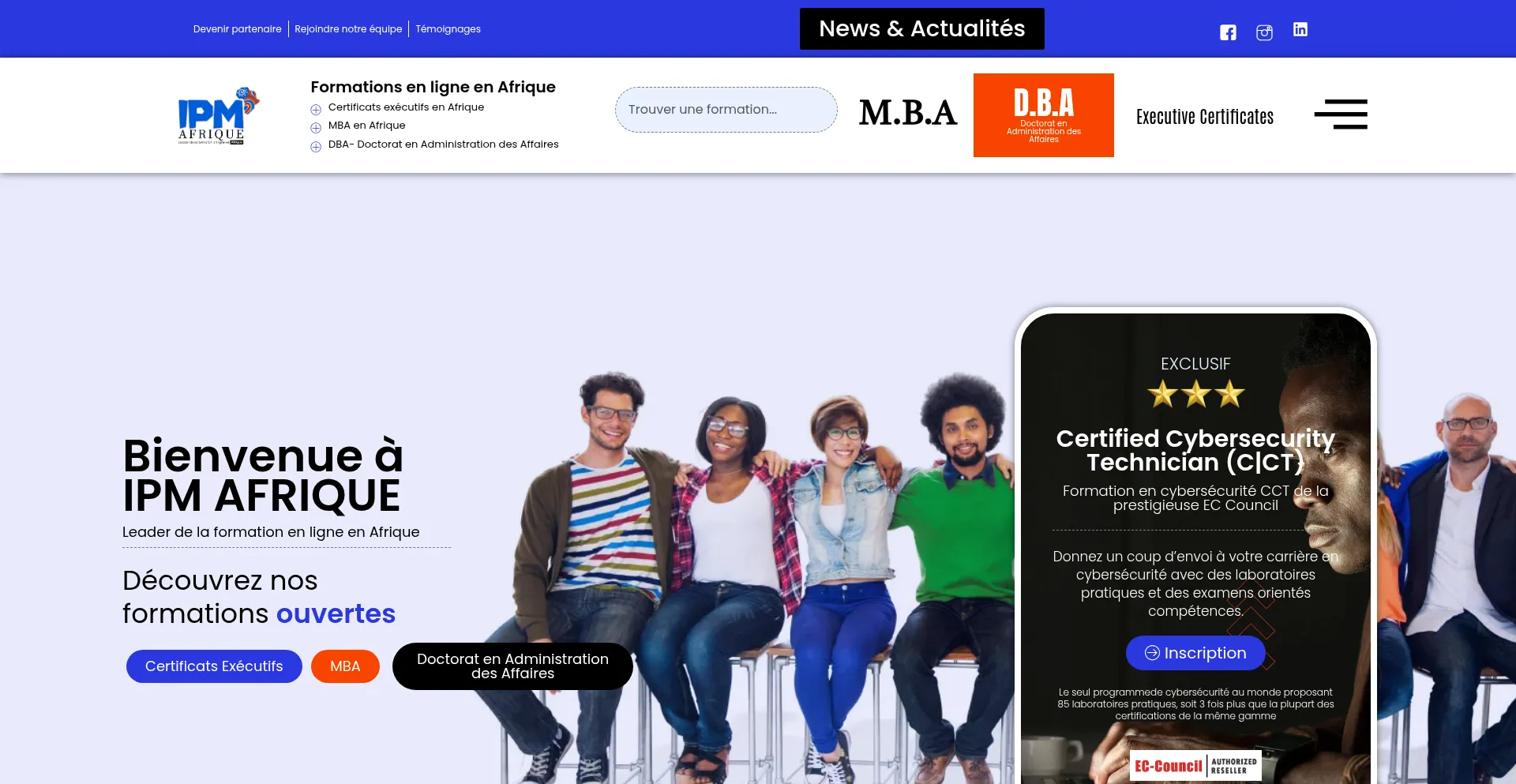Click the EC-Council authorized reseller badge
Screen dimensions: 1516x784
pos(1195,766)
